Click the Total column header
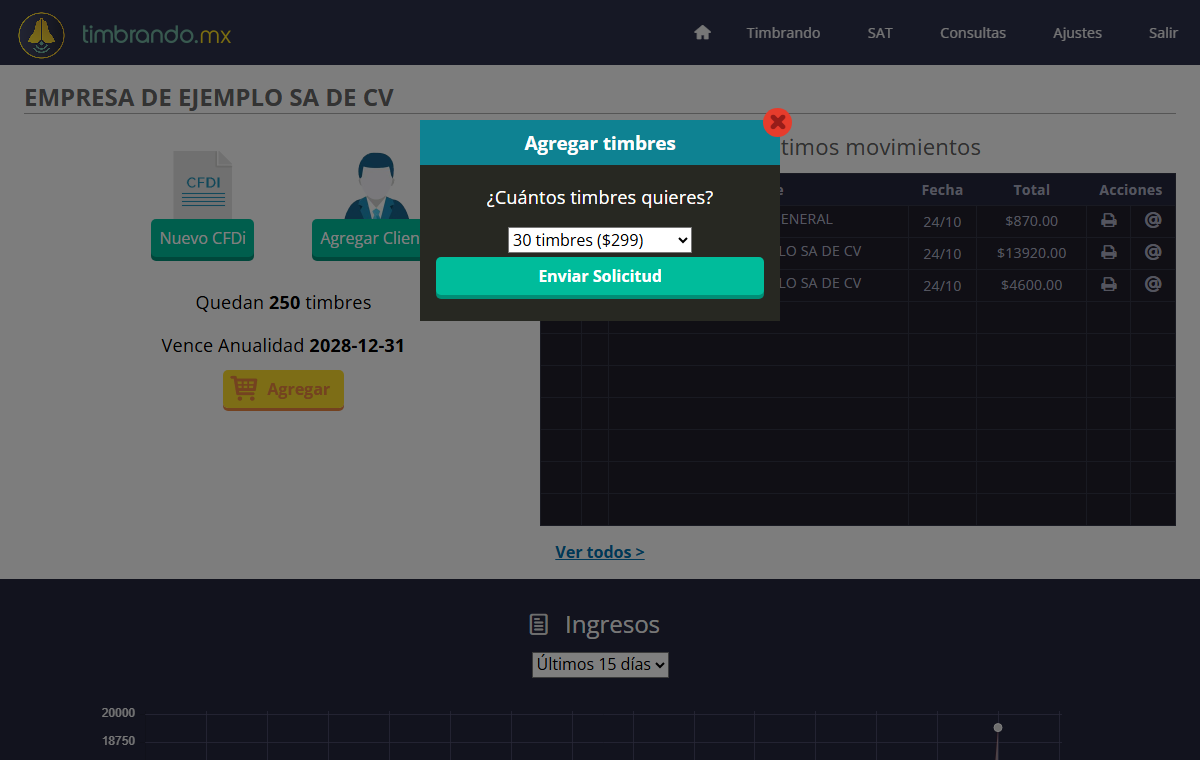 1031,190
